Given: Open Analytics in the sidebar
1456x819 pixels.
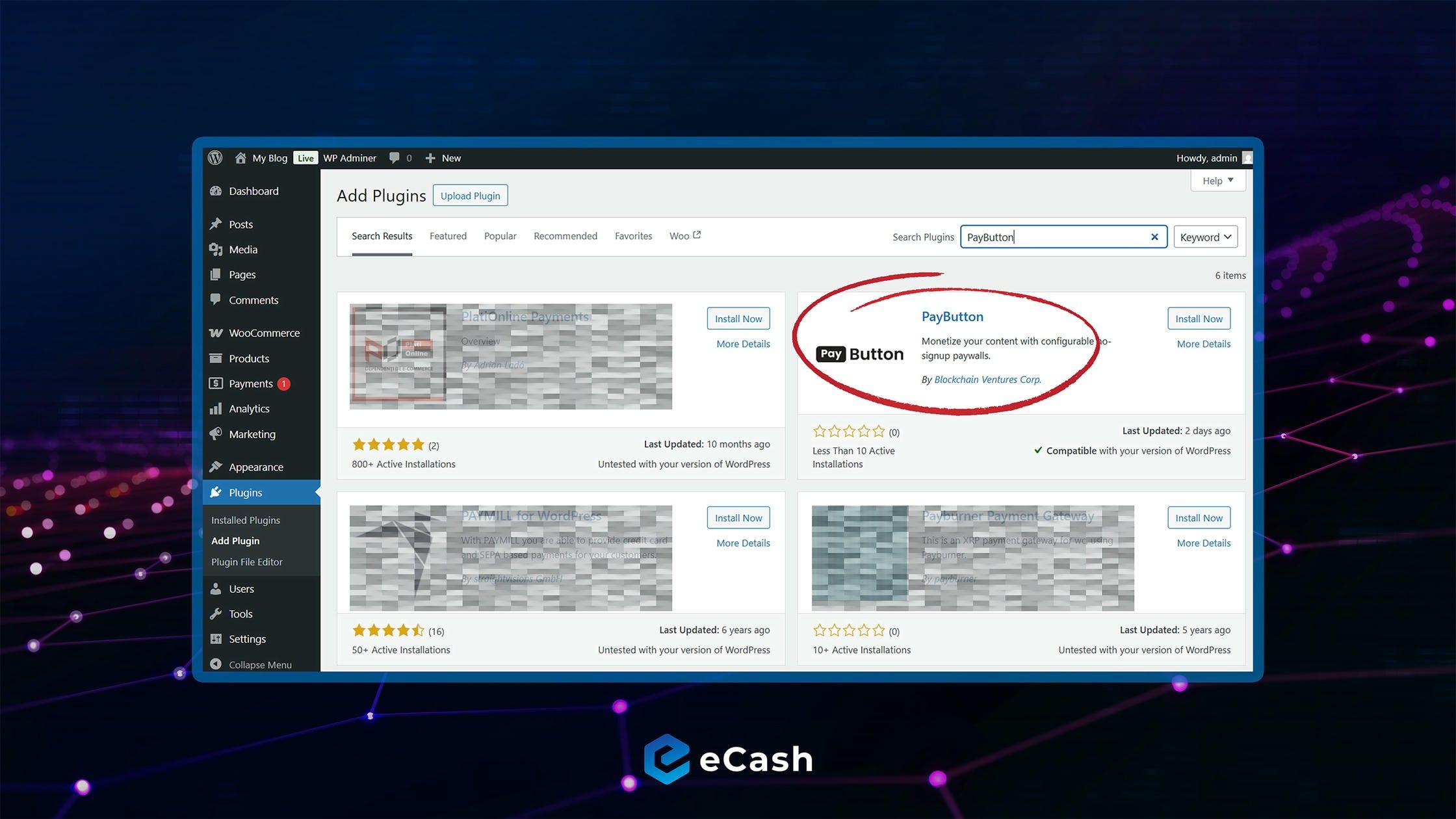Looking at the screenshot, I should 249,409.
